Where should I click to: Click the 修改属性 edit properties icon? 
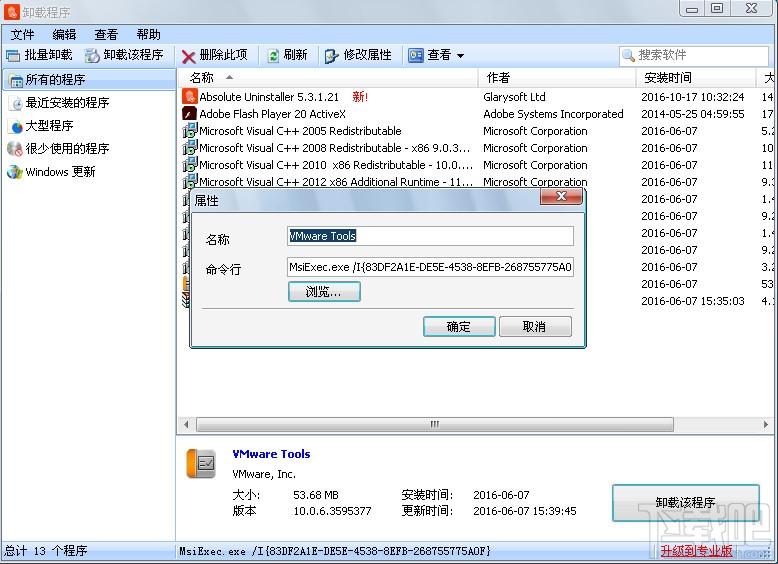point(331,56)
